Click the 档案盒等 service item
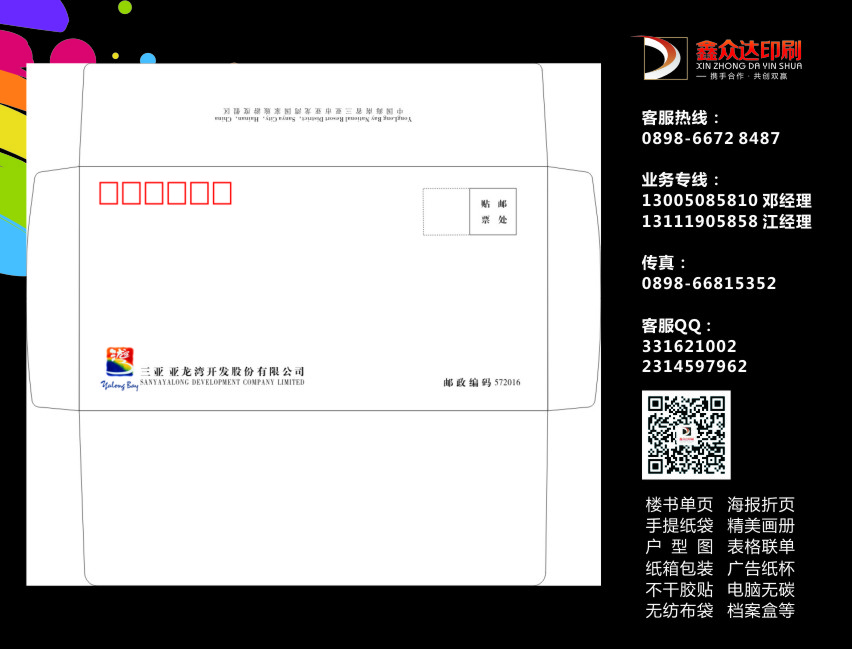 [x=760, y=611]
